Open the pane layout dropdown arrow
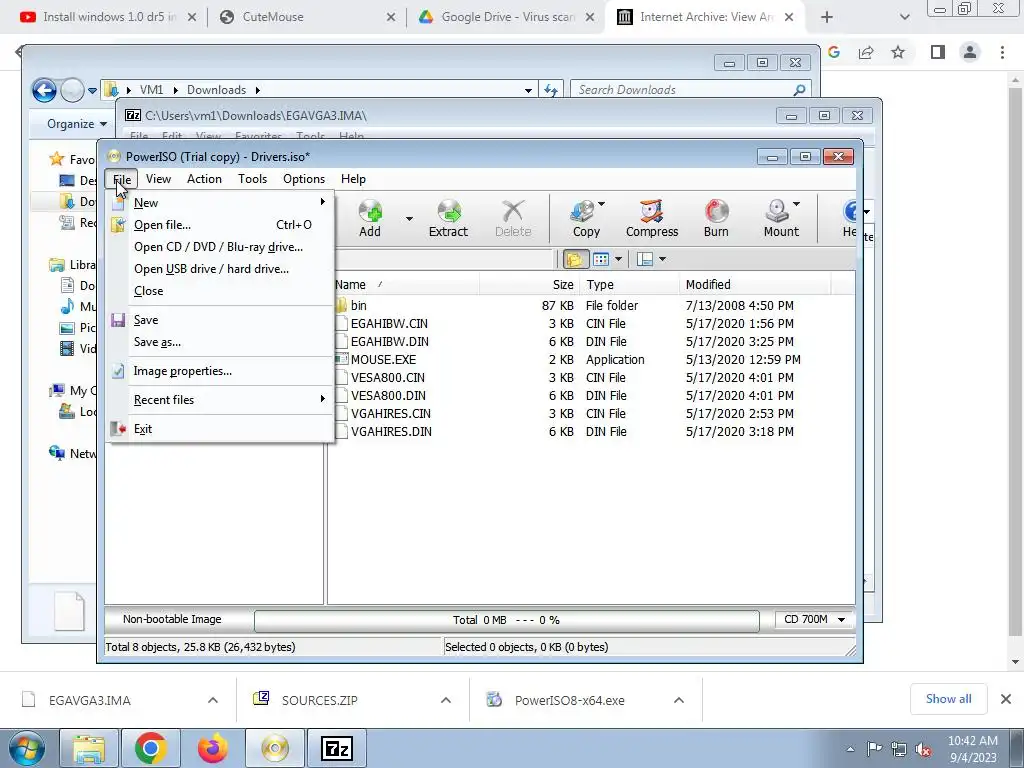Screen dimensions: 1024x768 click(x=662, y=259)
